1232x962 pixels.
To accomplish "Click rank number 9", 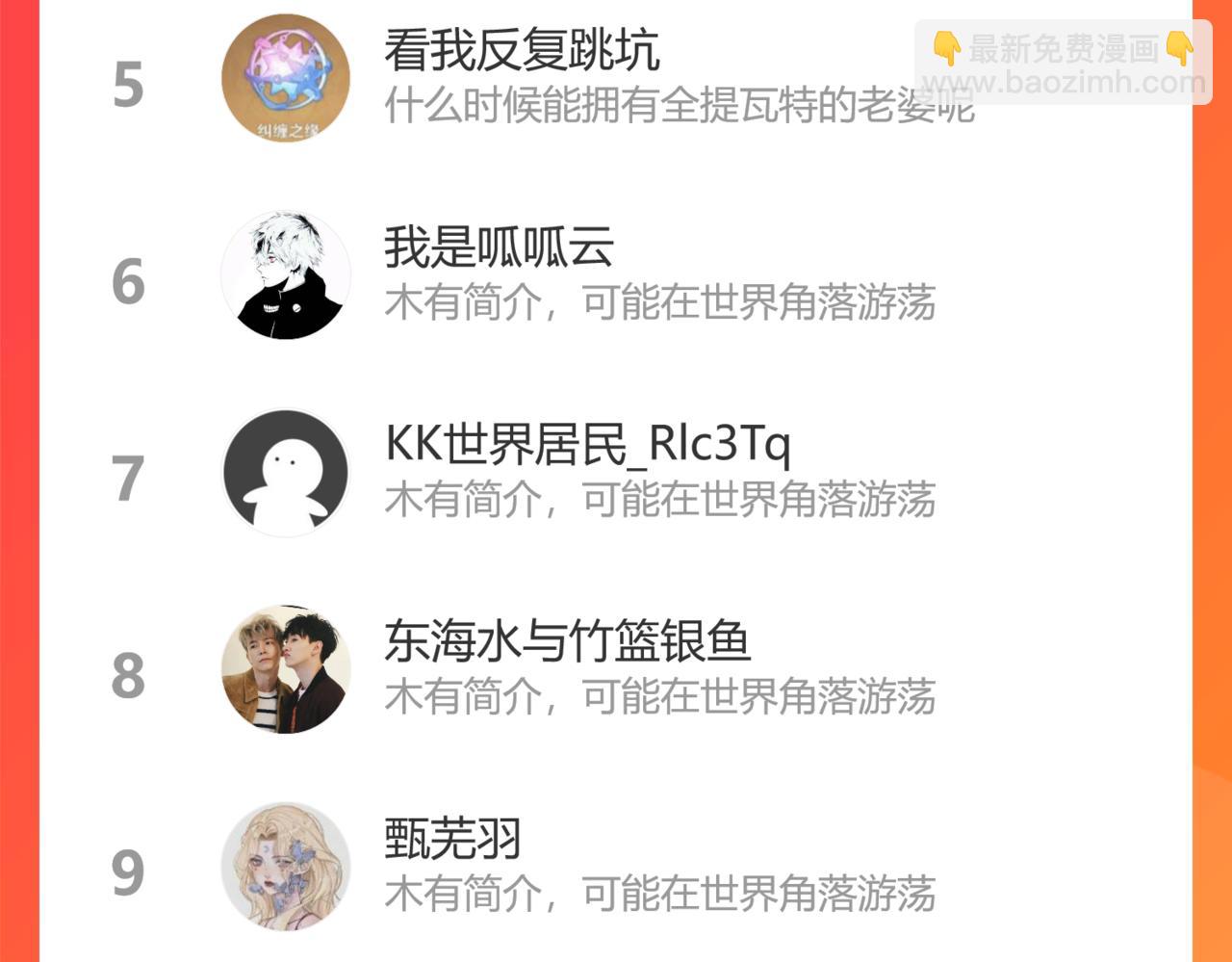I will (128, 873).
